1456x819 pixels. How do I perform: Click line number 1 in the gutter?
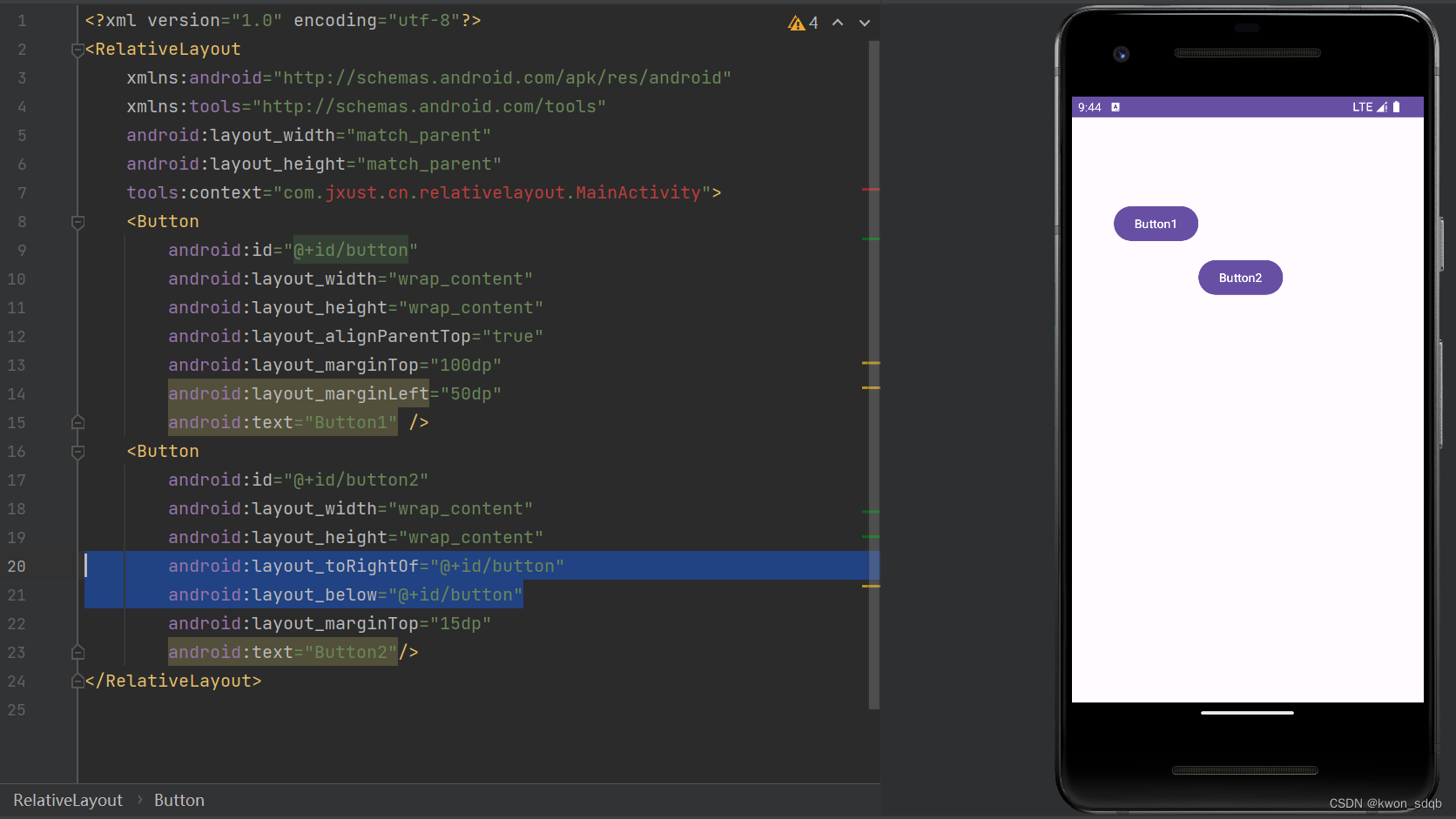tap(22, 21)
